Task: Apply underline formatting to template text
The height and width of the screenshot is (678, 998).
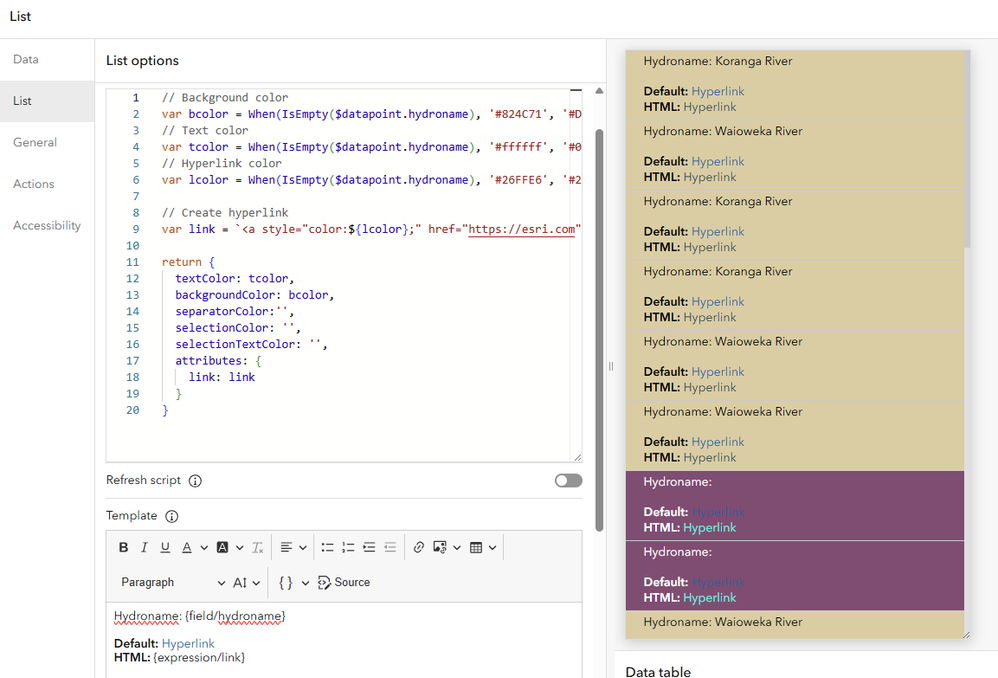Action: tap(165, 547)
